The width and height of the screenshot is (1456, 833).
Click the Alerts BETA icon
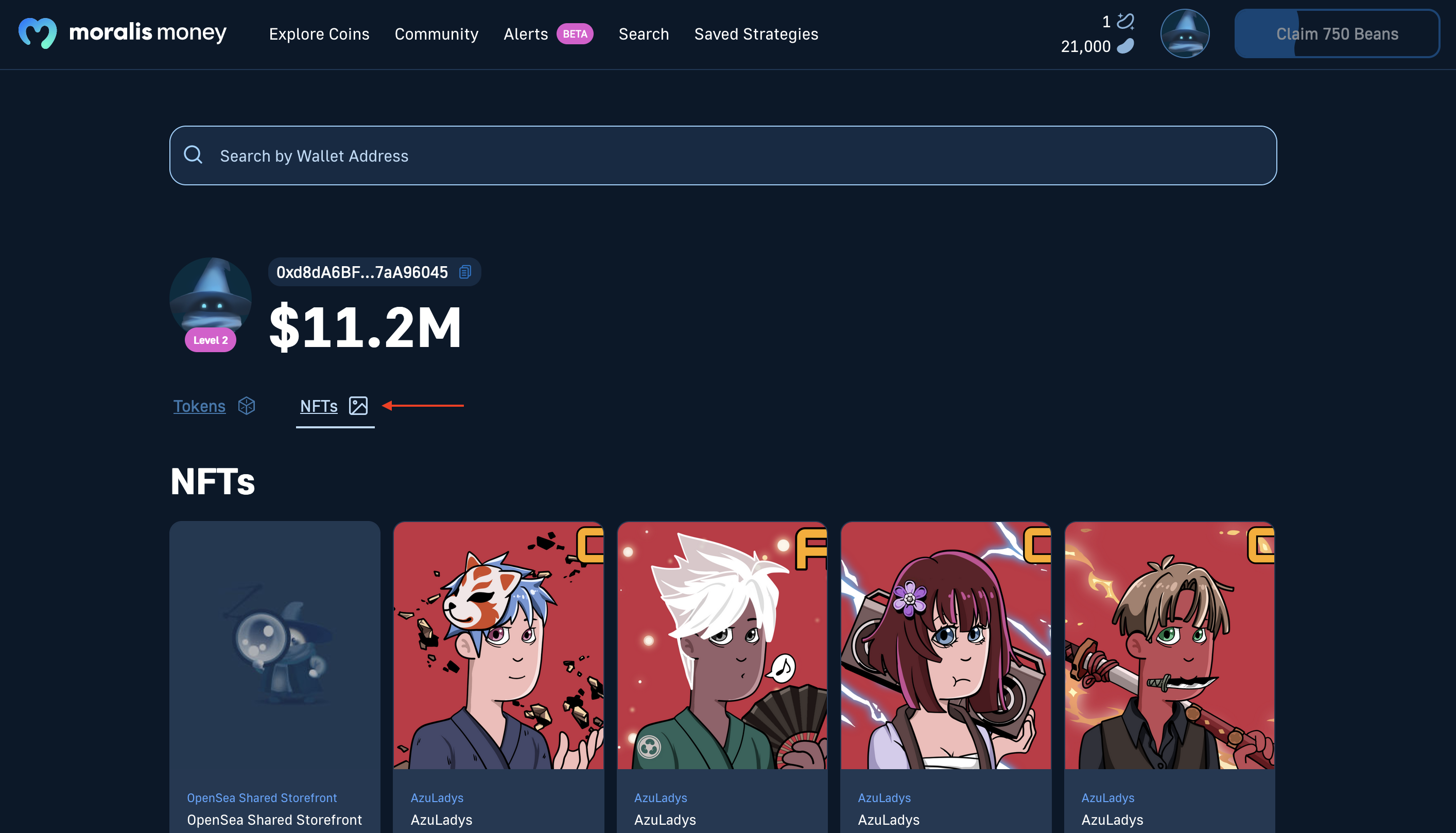click(x=548, y=33)
